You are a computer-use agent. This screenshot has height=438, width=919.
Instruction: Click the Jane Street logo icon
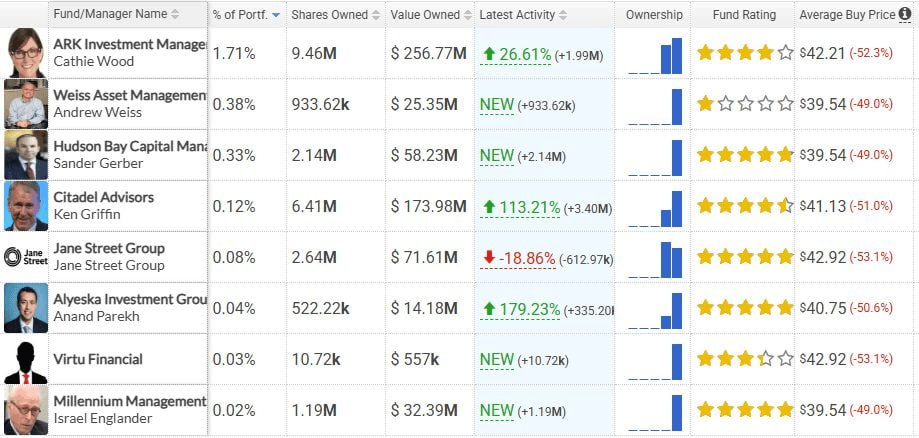point(25,257)
